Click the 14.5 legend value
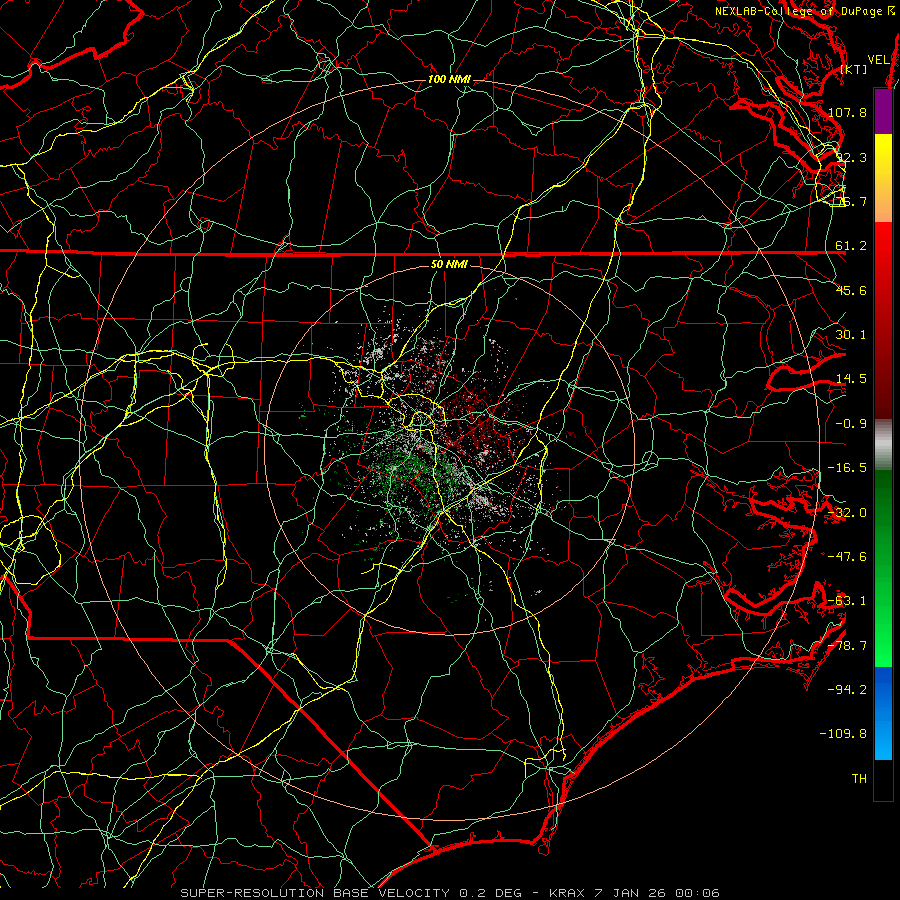900x900 pixels. [x=851, y=379]
